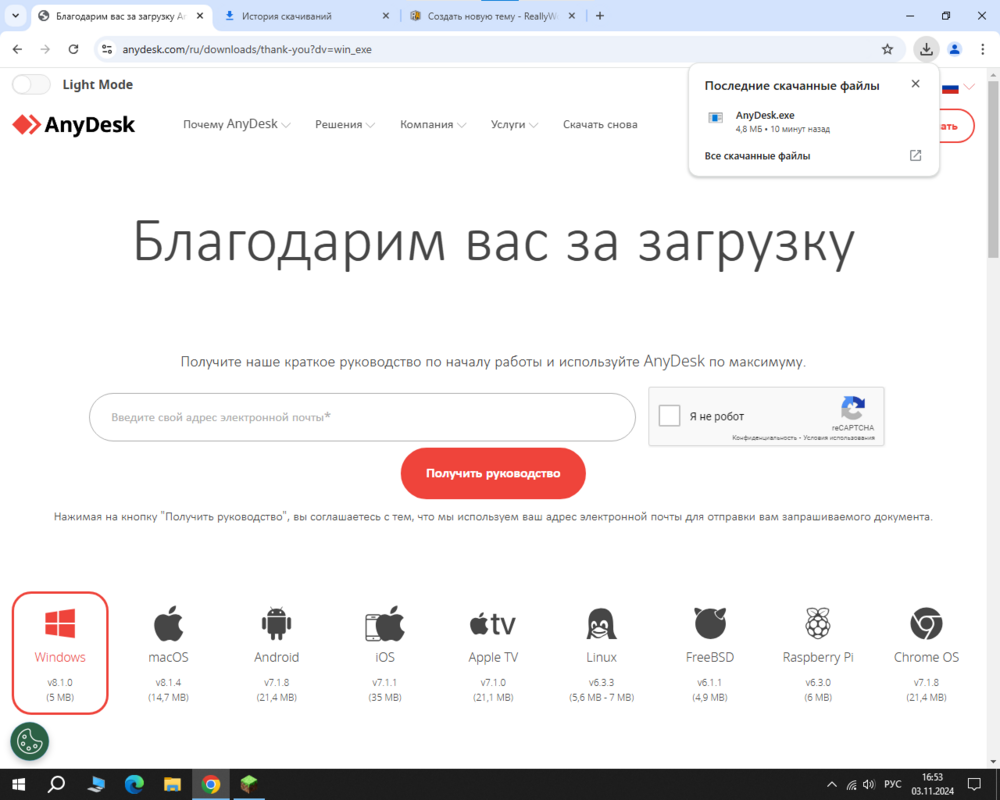Pick the Android platform icon
This screenshot has width=1000, height=800.
tap(276, 623)
